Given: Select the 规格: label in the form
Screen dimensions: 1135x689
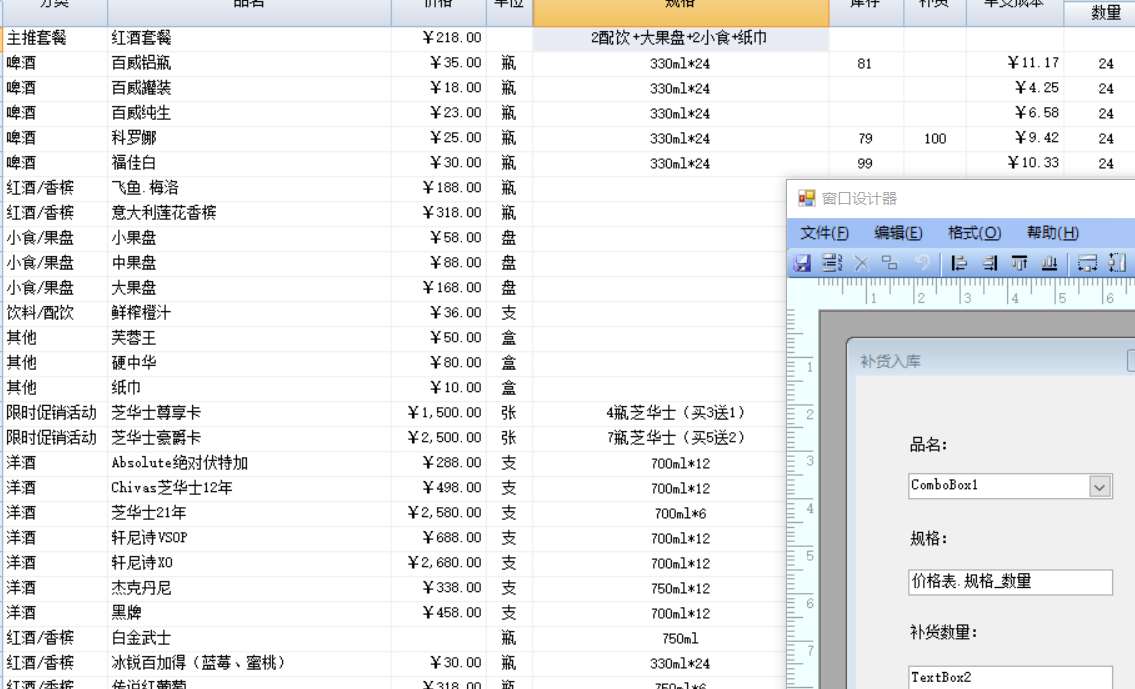Looking at the screenshot, I should [929, 538].
